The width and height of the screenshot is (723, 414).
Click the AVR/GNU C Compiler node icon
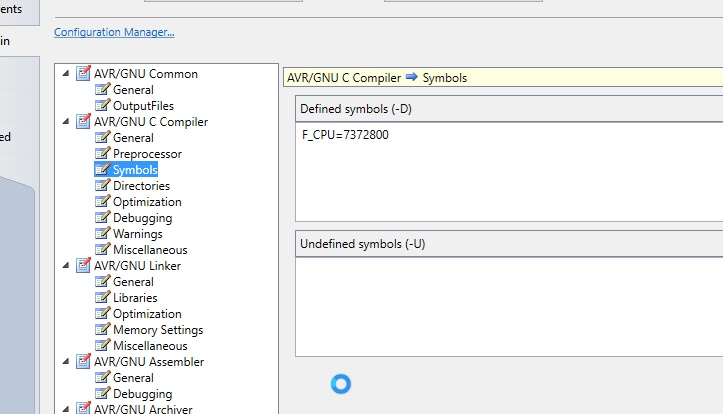[x=83, y=122]
